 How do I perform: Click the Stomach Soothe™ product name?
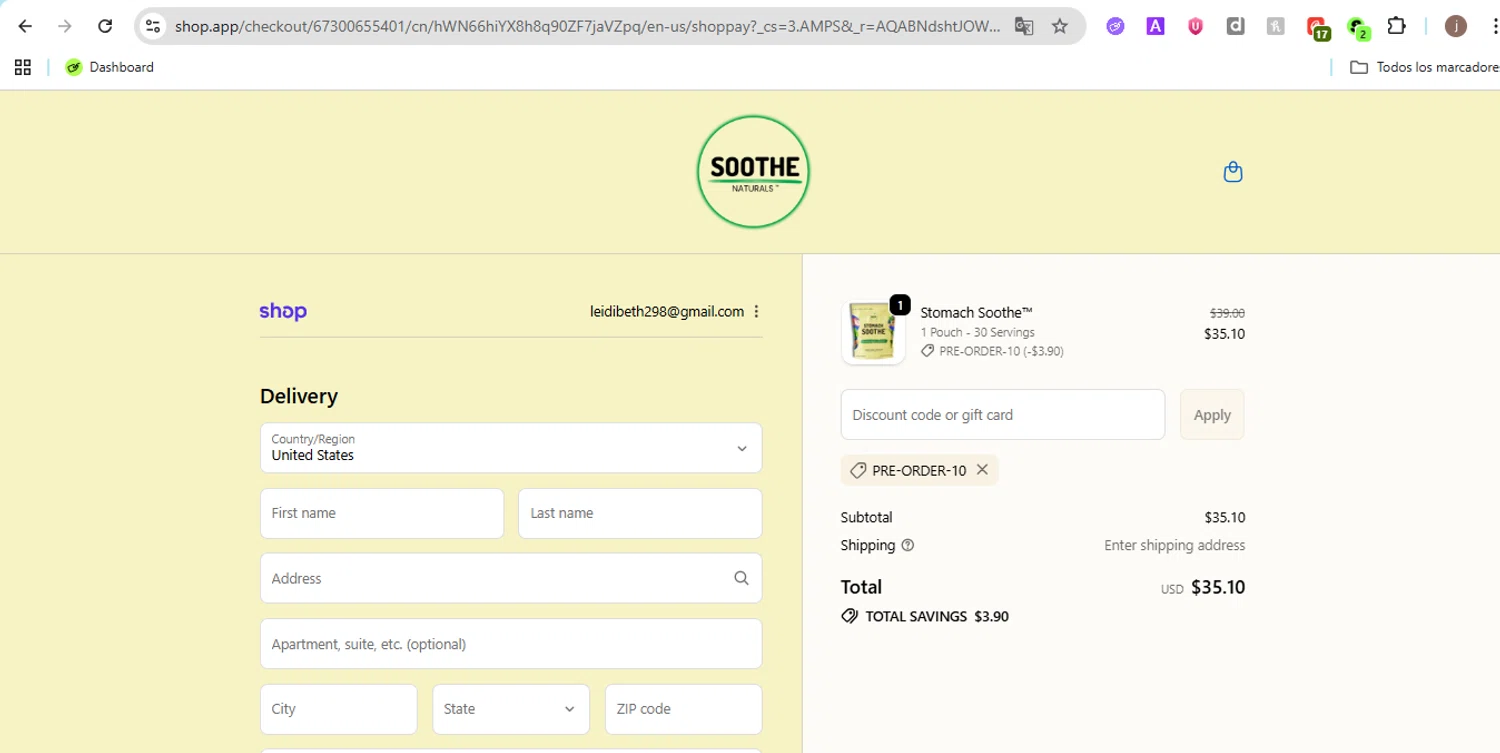[976, 313]
